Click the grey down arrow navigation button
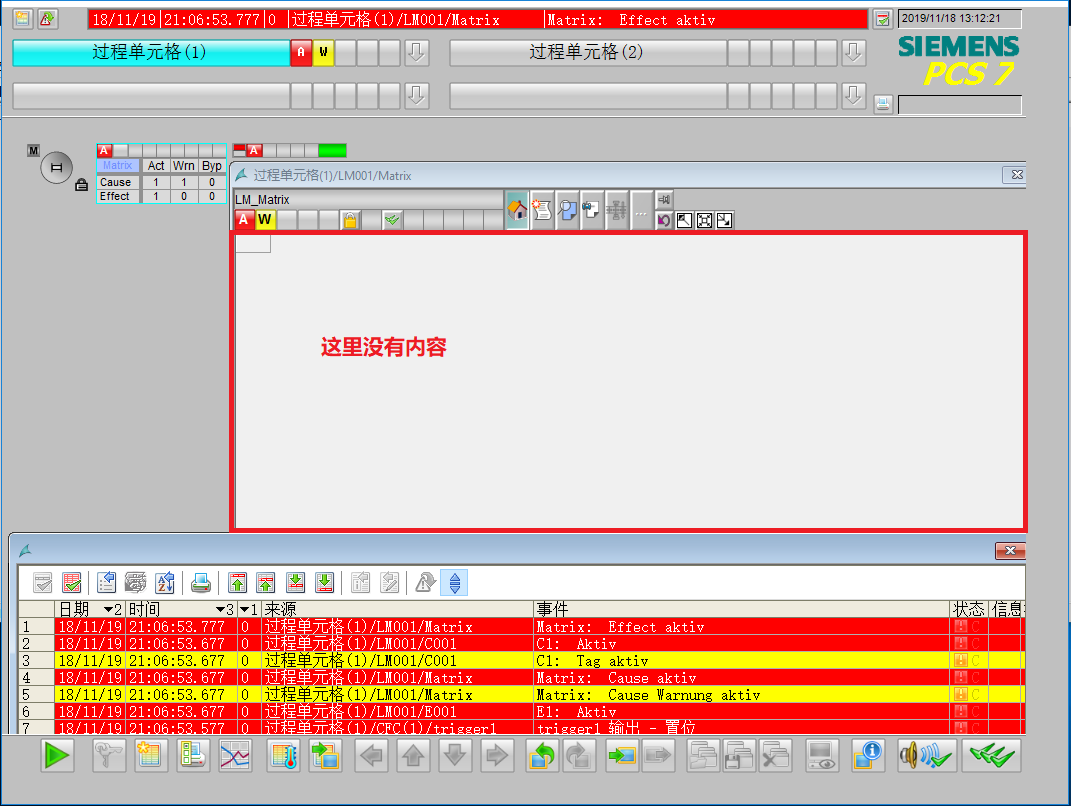Screen dimensions: 1071x806 point(455,755)
